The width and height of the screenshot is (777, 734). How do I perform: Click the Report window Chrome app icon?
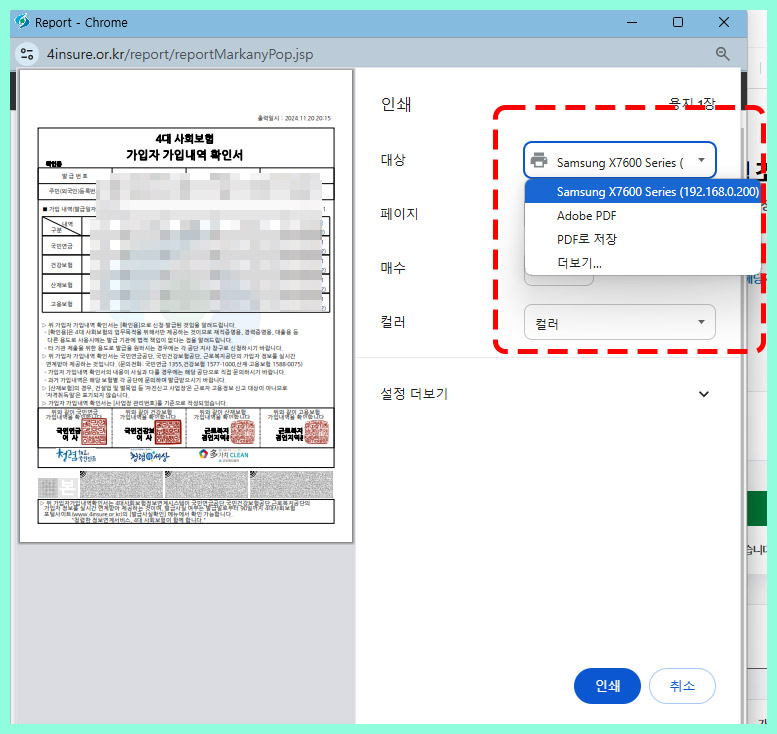[x=22, y=22]
